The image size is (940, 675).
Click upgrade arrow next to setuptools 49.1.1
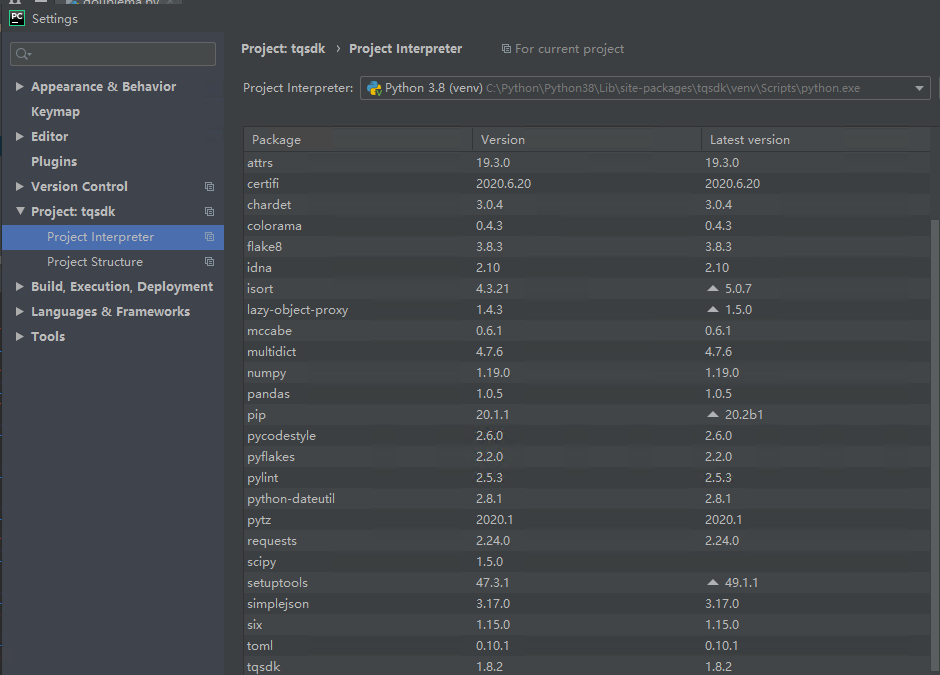pyautogui.click(x=712, y=582)
